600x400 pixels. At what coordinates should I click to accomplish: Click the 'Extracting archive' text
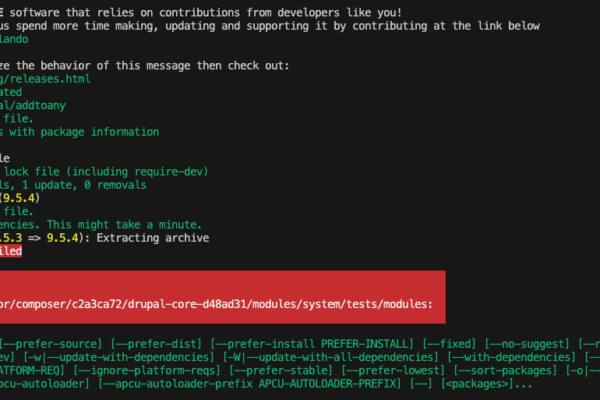(153, 238)
